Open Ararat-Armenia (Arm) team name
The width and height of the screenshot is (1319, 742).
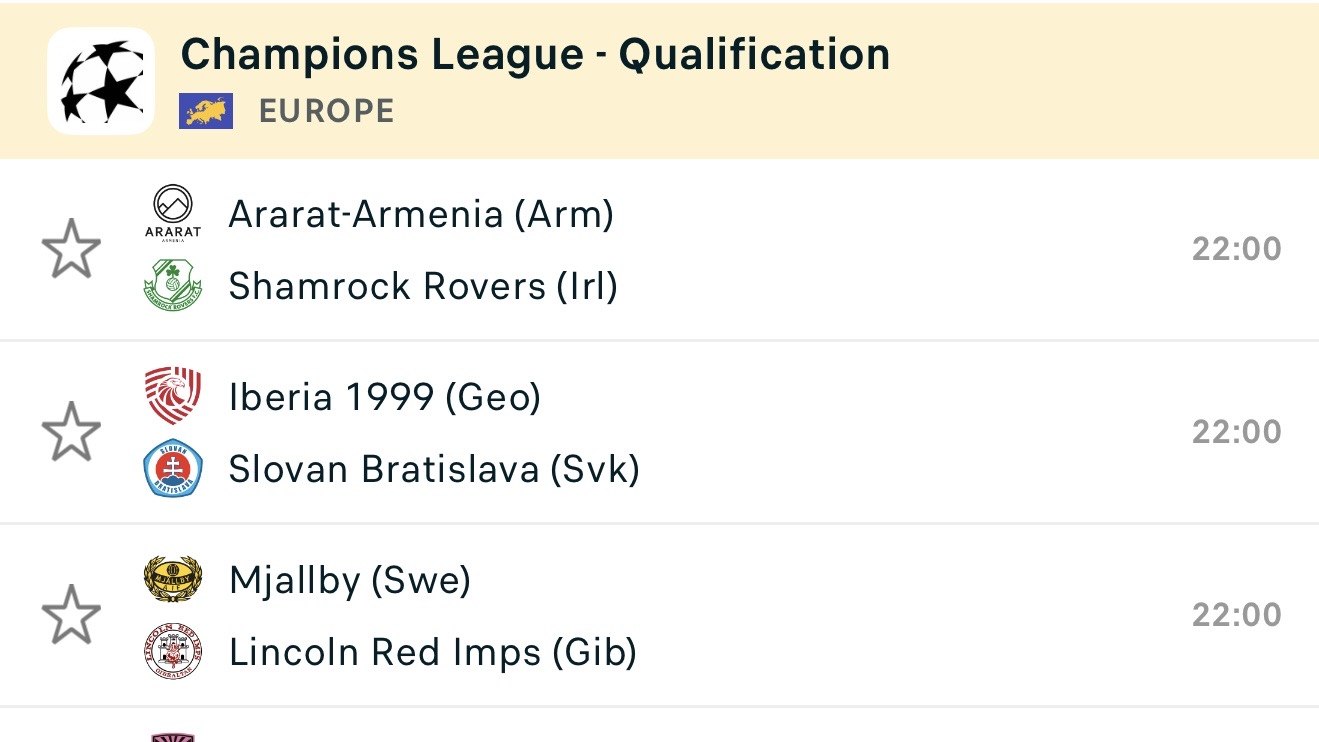tap(421, 213)
